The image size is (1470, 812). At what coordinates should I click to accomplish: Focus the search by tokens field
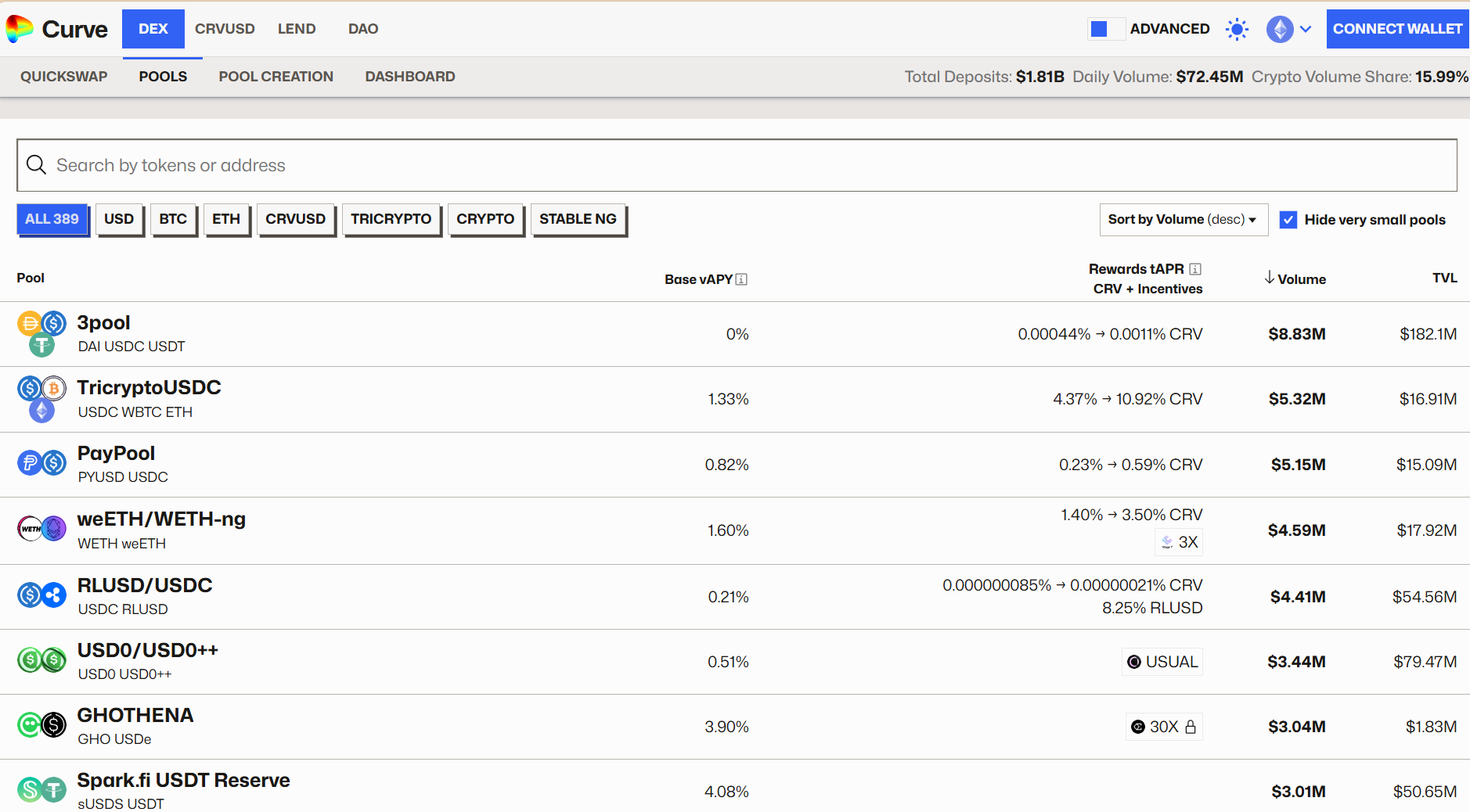point(737,165)
